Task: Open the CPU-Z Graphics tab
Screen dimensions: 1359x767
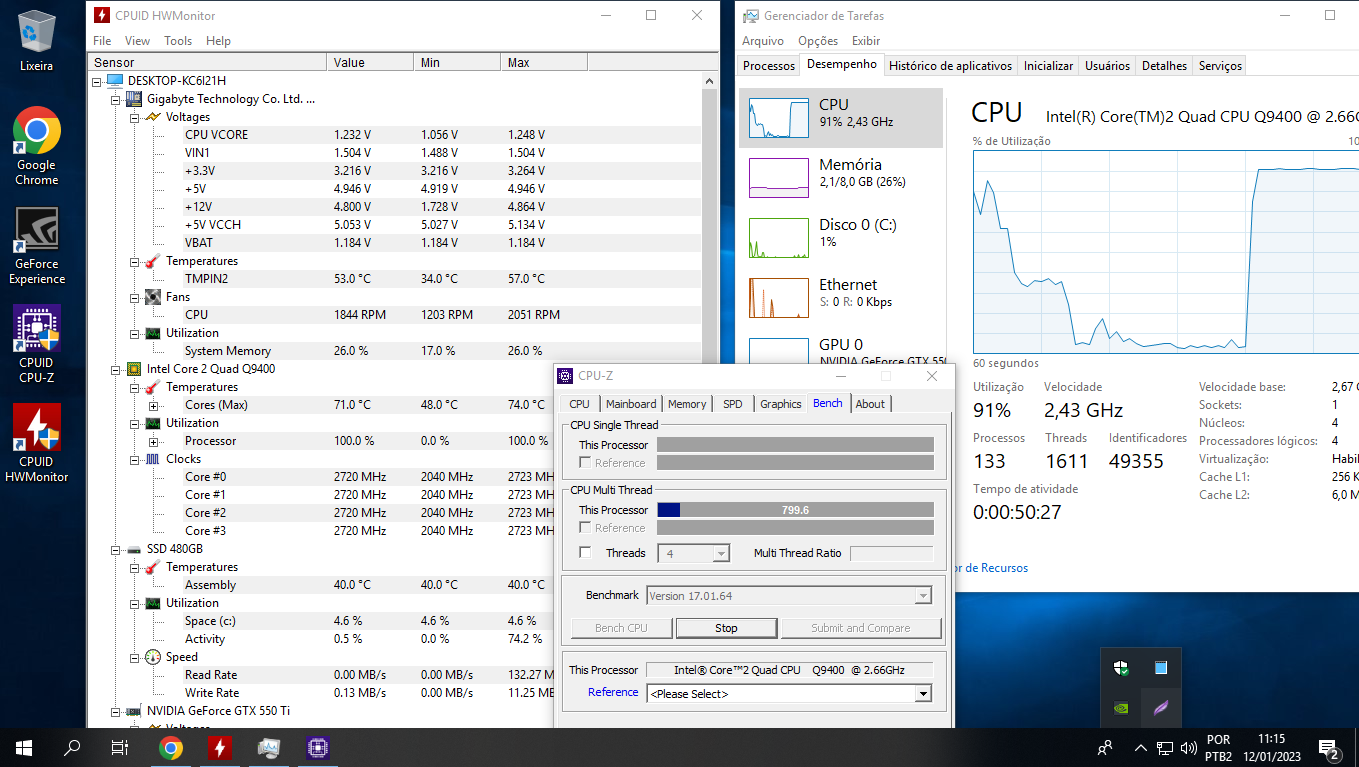Action: point(780,404)
